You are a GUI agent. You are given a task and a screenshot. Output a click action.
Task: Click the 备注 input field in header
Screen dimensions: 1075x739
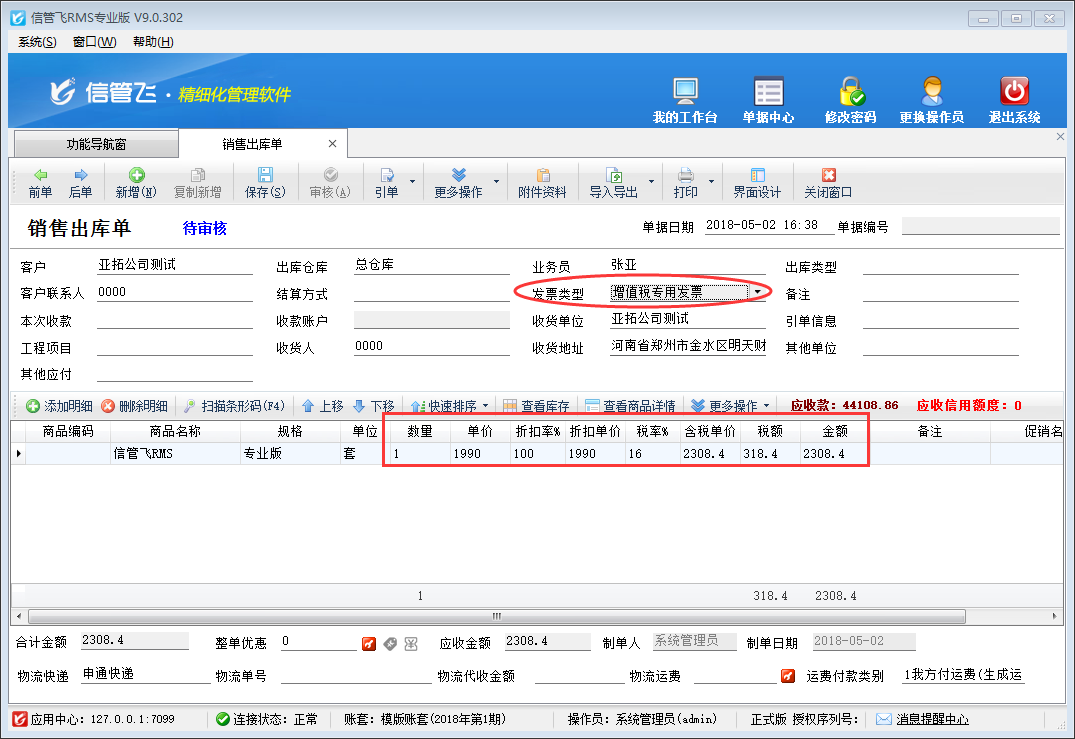940,293
